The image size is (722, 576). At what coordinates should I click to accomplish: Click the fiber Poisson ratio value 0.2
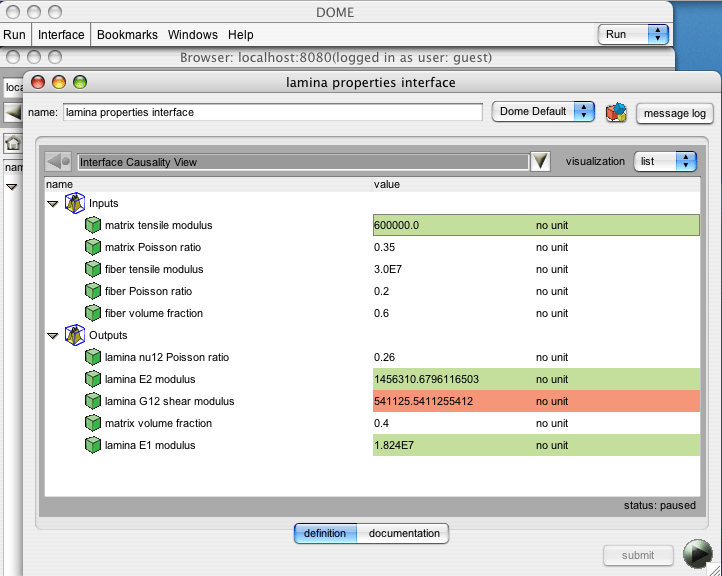[x=381, y=291]
